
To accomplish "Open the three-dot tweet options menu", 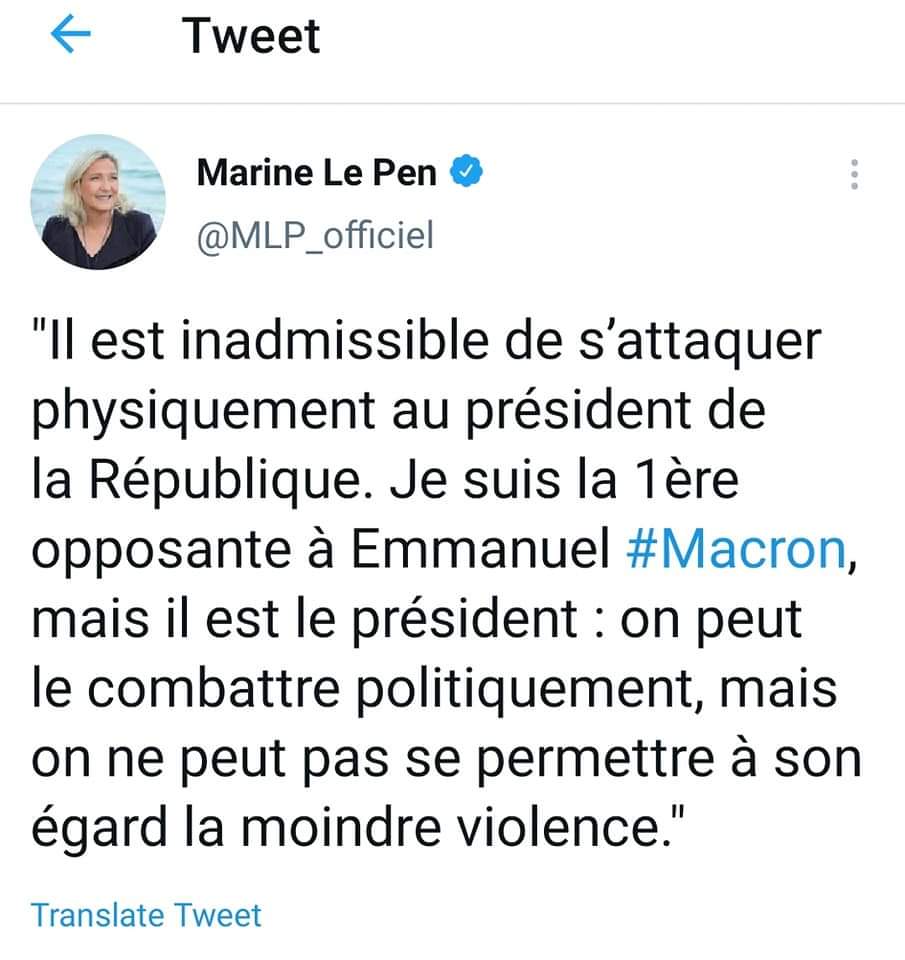I will click(x=854, y=174).
